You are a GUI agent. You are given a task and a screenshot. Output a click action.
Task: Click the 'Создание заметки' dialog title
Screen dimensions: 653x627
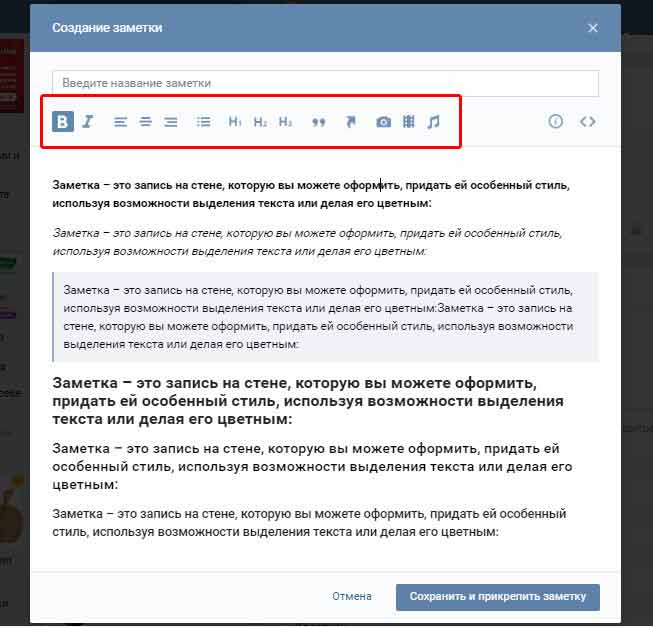(107, 28)
